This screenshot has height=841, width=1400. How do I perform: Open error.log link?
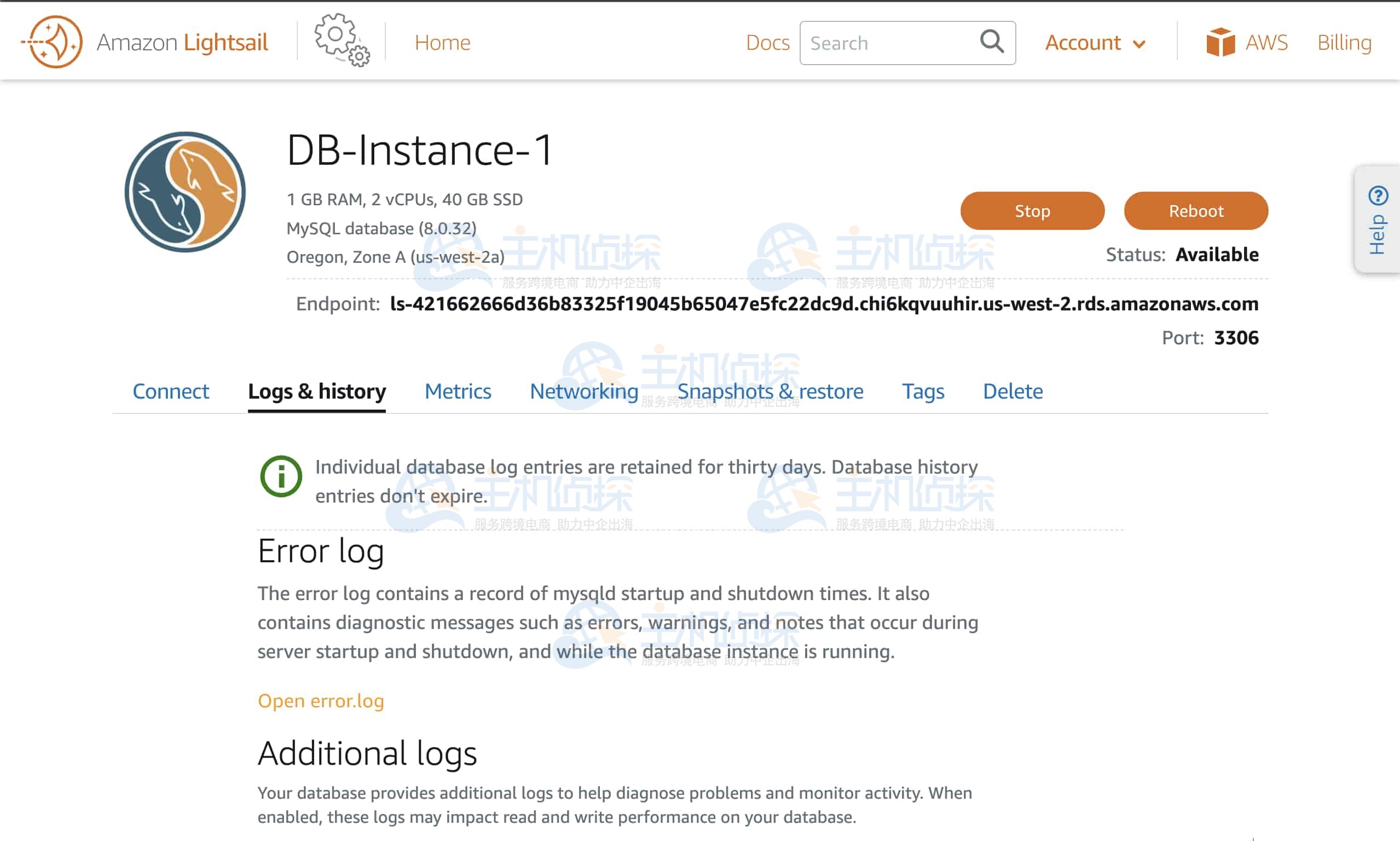321,700
